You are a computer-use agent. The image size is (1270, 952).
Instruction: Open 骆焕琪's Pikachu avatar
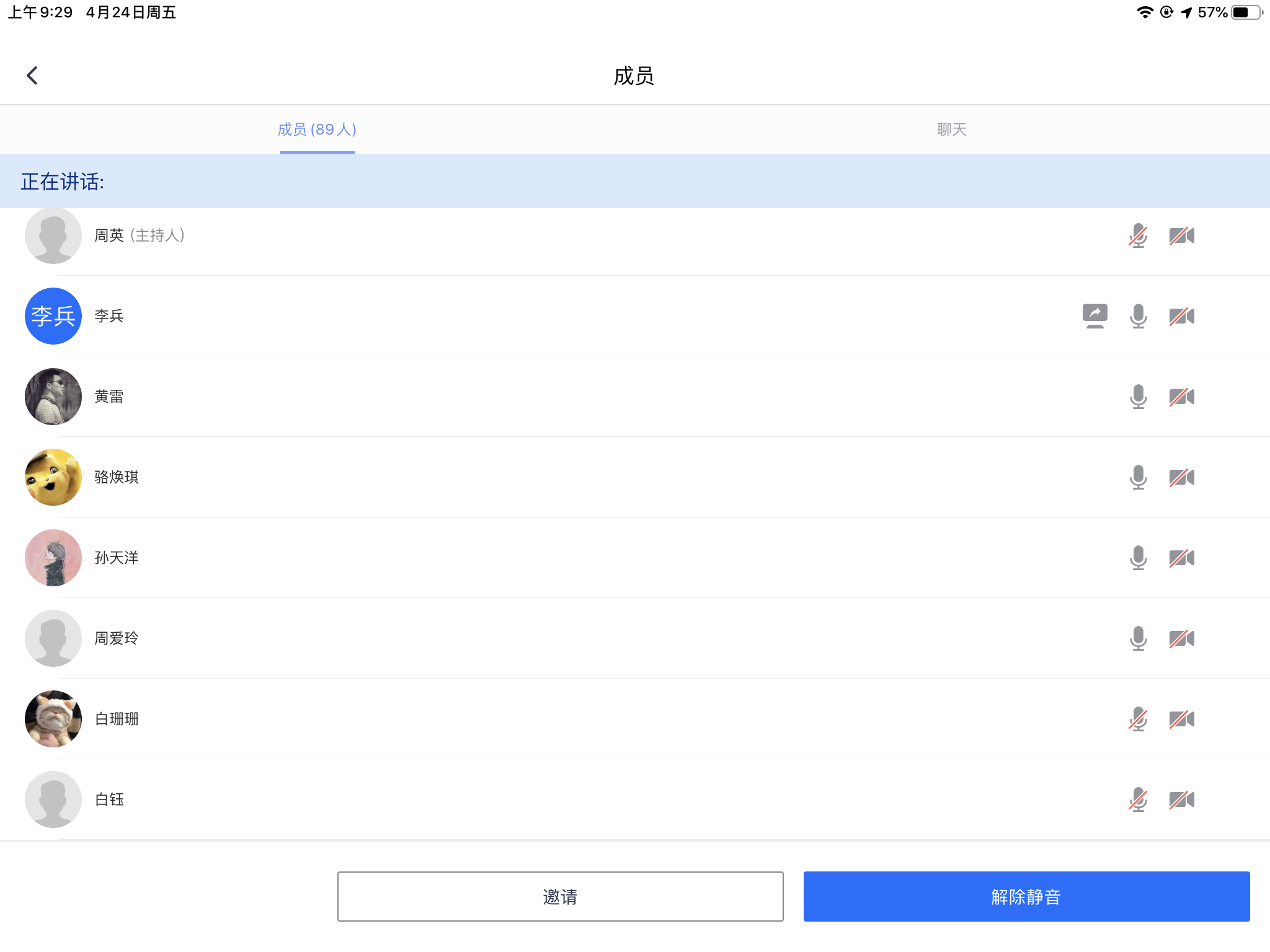point(53,477)
